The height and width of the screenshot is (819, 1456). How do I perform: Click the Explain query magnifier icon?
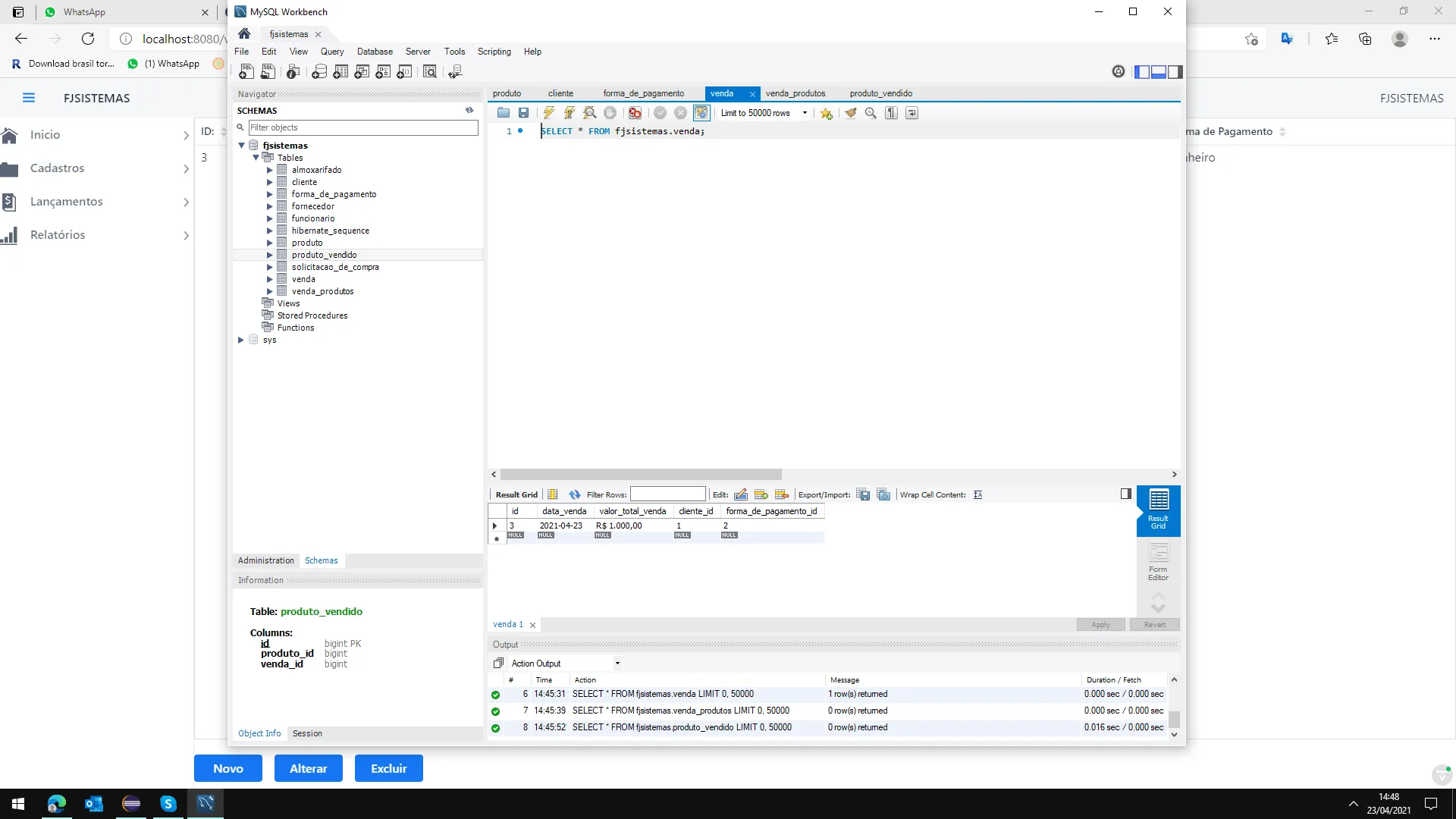click(589, 113)
